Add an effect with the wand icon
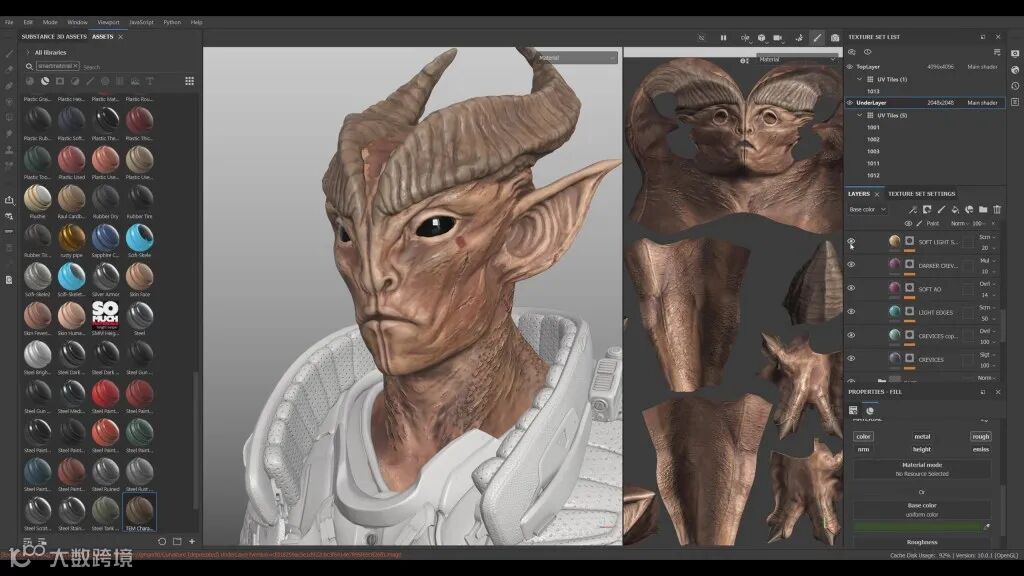This screenshot has height=576, width=1024. tap(913, 210)
